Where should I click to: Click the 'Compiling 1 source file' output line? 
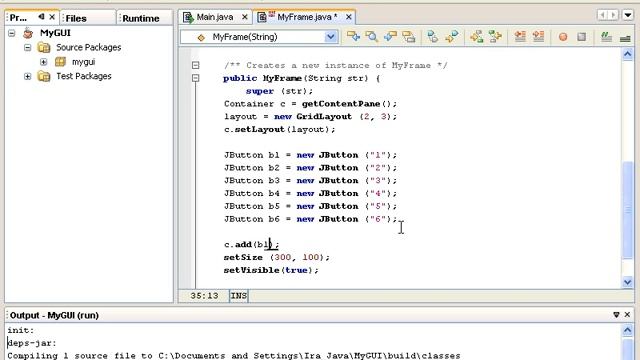click(234, 356)
